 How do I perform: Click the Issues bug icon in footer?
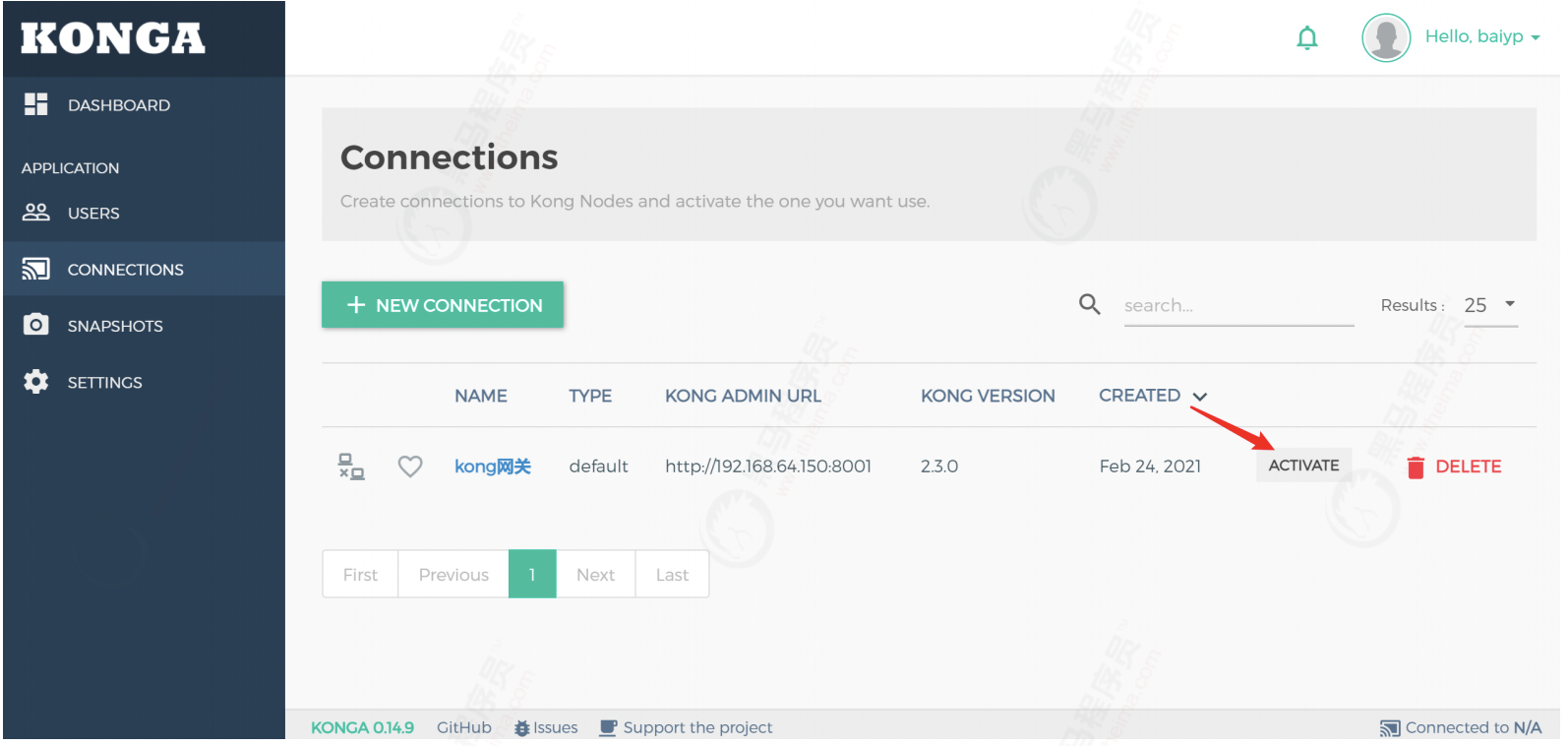click(522, 728)
